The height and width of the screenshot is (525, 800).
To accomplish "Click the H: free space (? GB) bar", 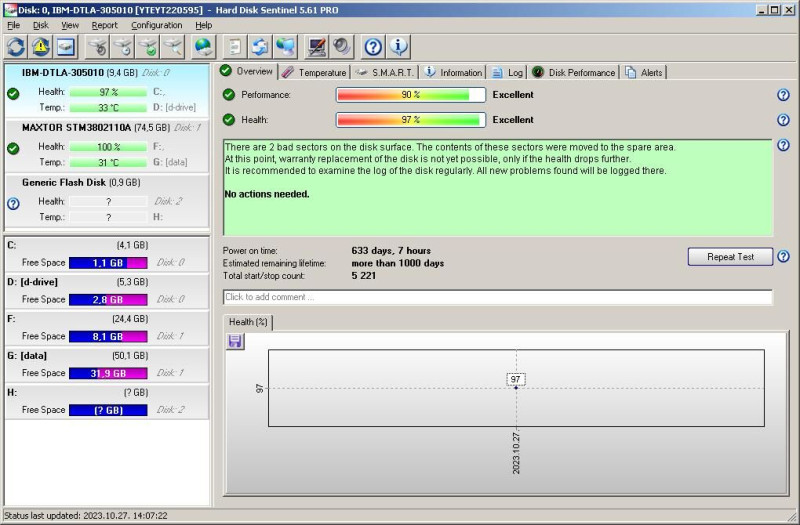I will (108, 410).
